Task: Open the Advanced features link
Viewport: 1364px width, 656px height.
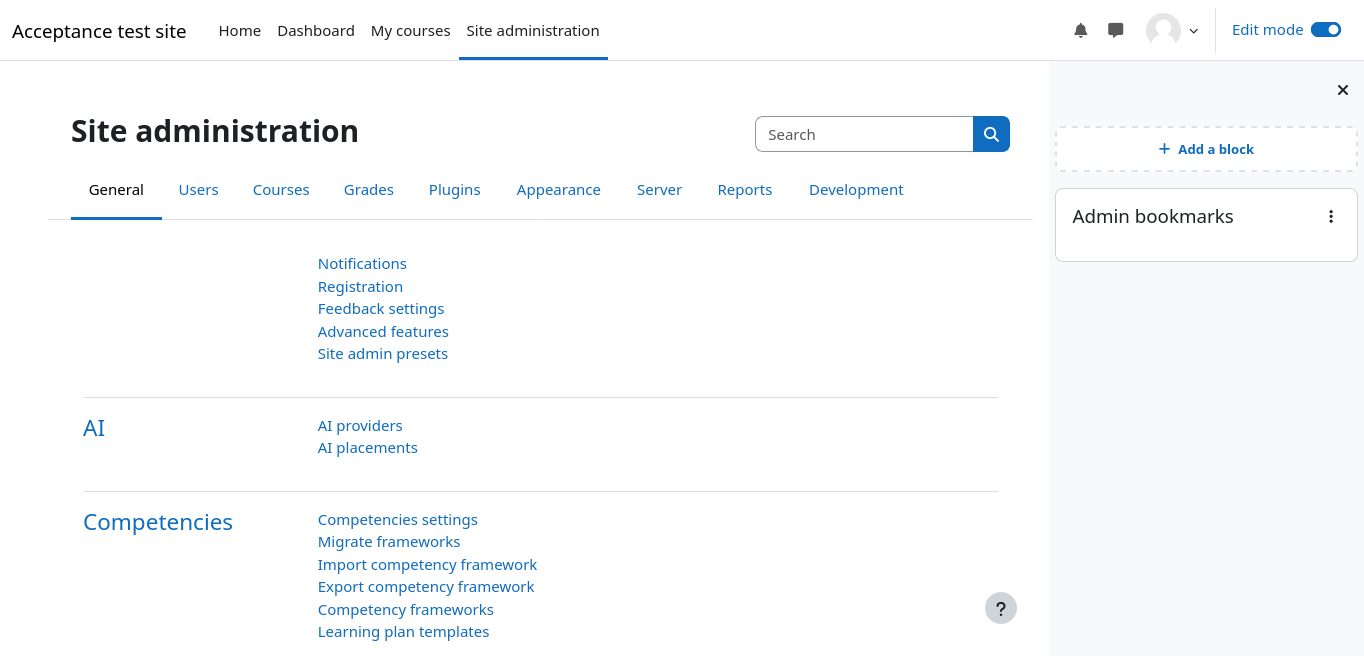Action: point(383,332)
